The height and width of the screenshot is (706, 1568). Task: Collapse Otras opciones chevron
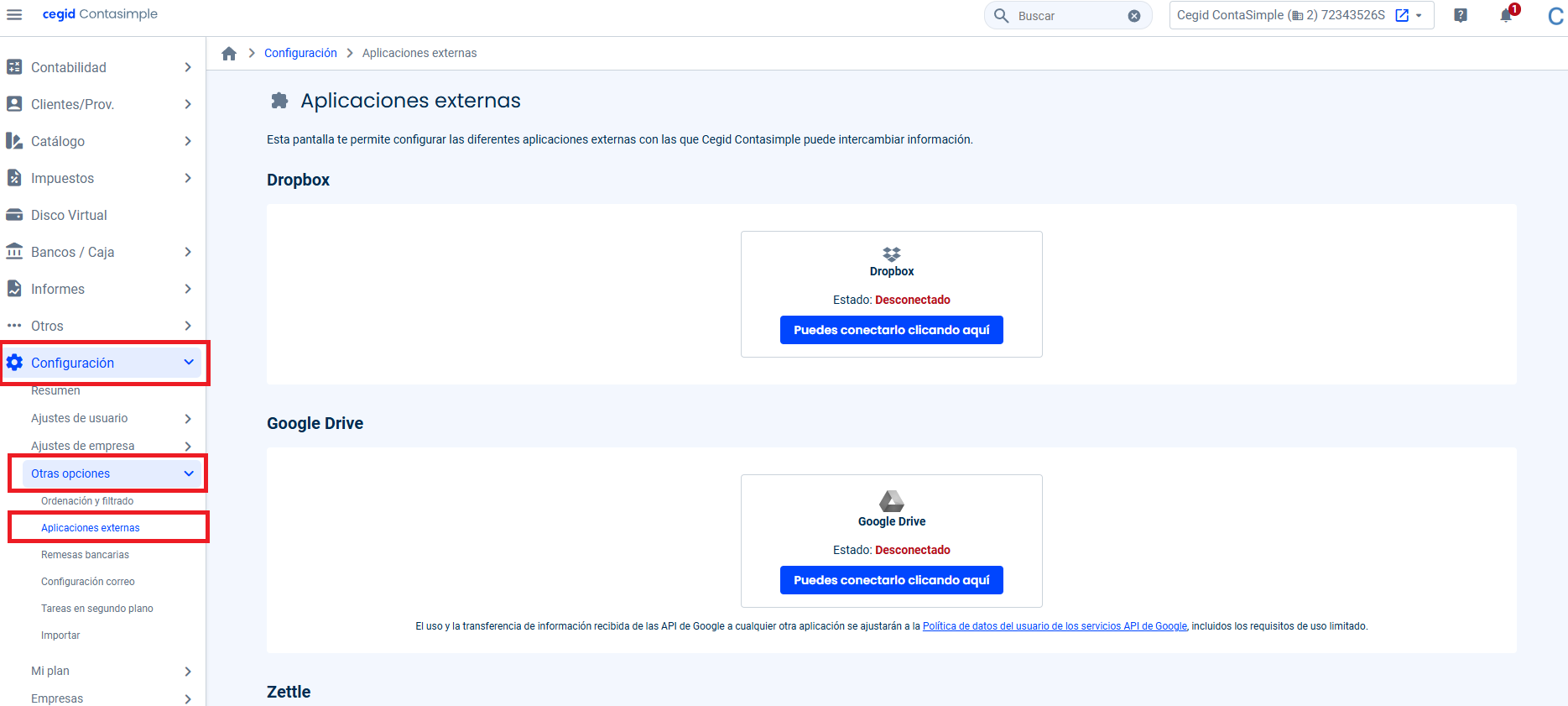tap(189, 473)
